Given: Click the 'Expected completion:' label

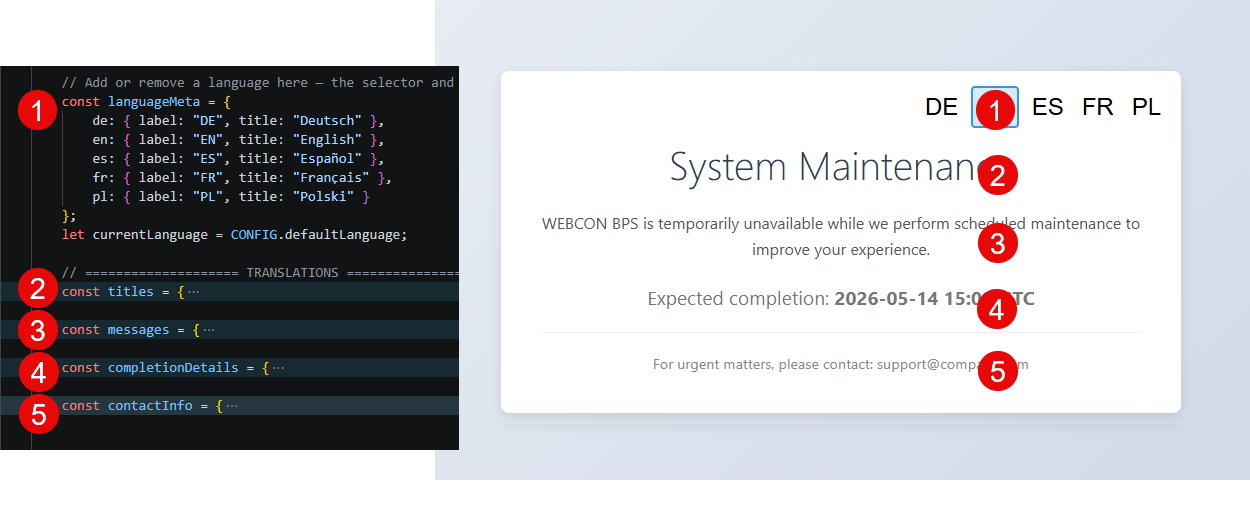Looking at the screenshot, I should coord(738,298).
